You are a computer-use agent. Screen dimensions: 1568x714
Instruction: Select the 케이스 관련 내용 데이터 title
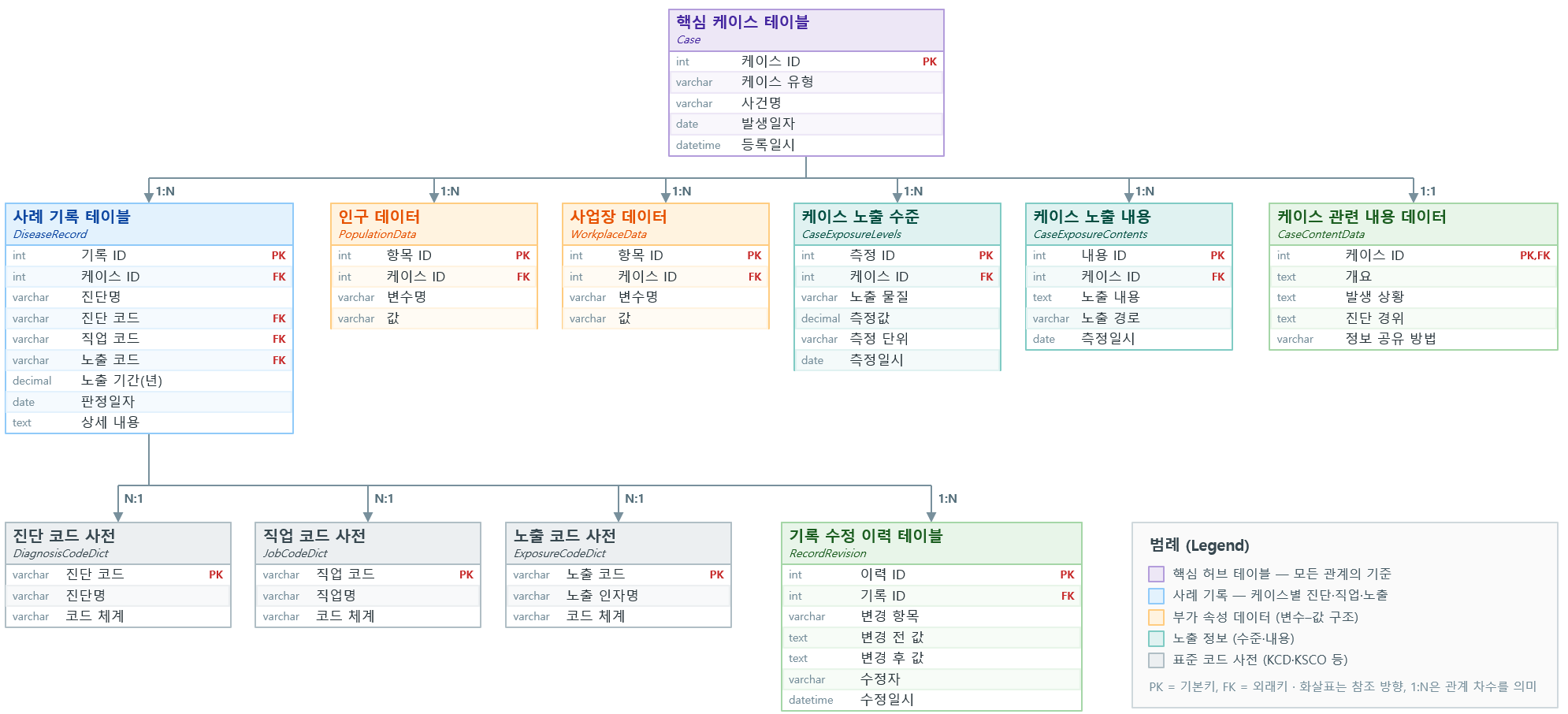[x=1362, y=217]
